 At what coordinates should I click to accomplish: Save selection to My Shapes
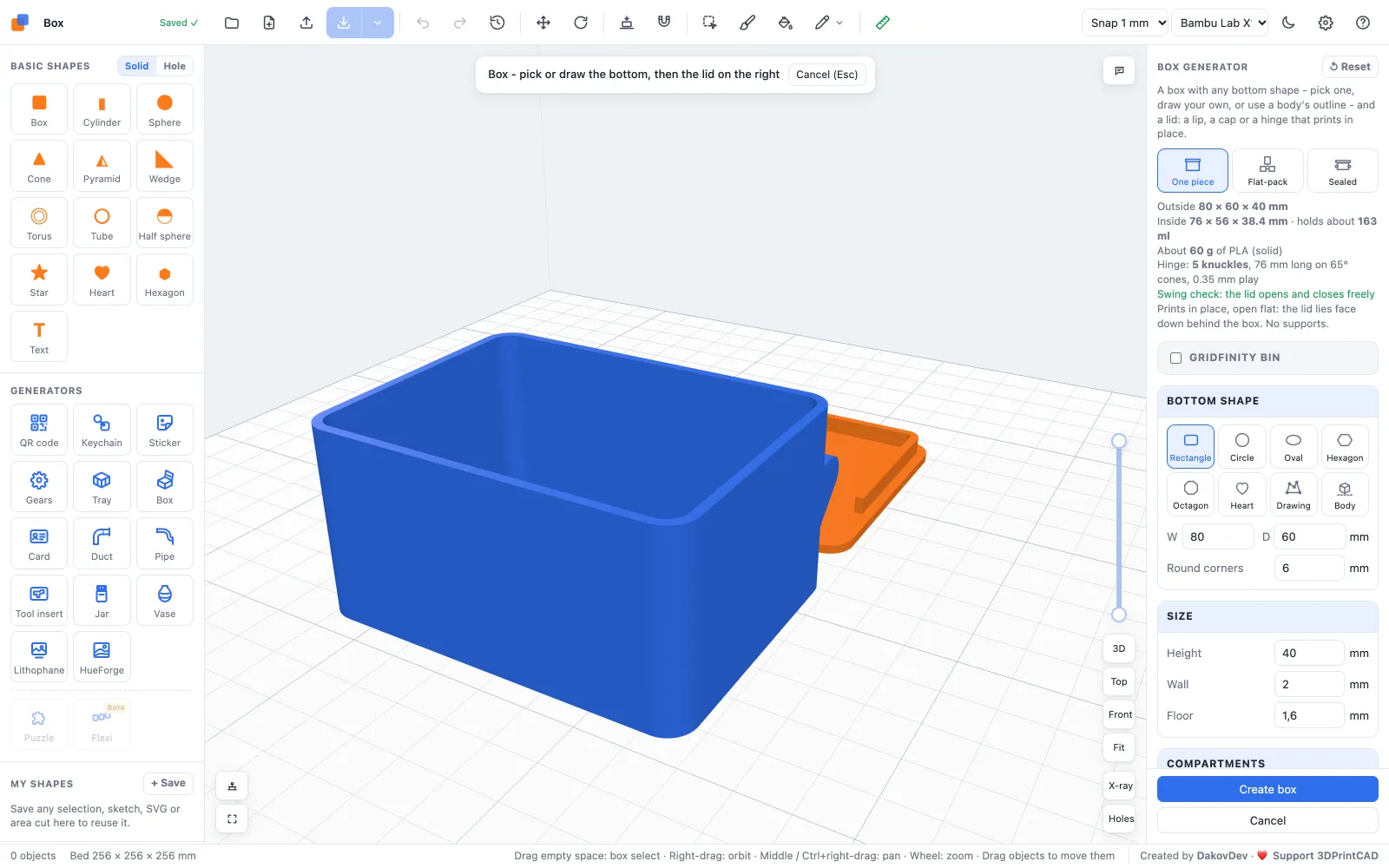coord(168,783)
